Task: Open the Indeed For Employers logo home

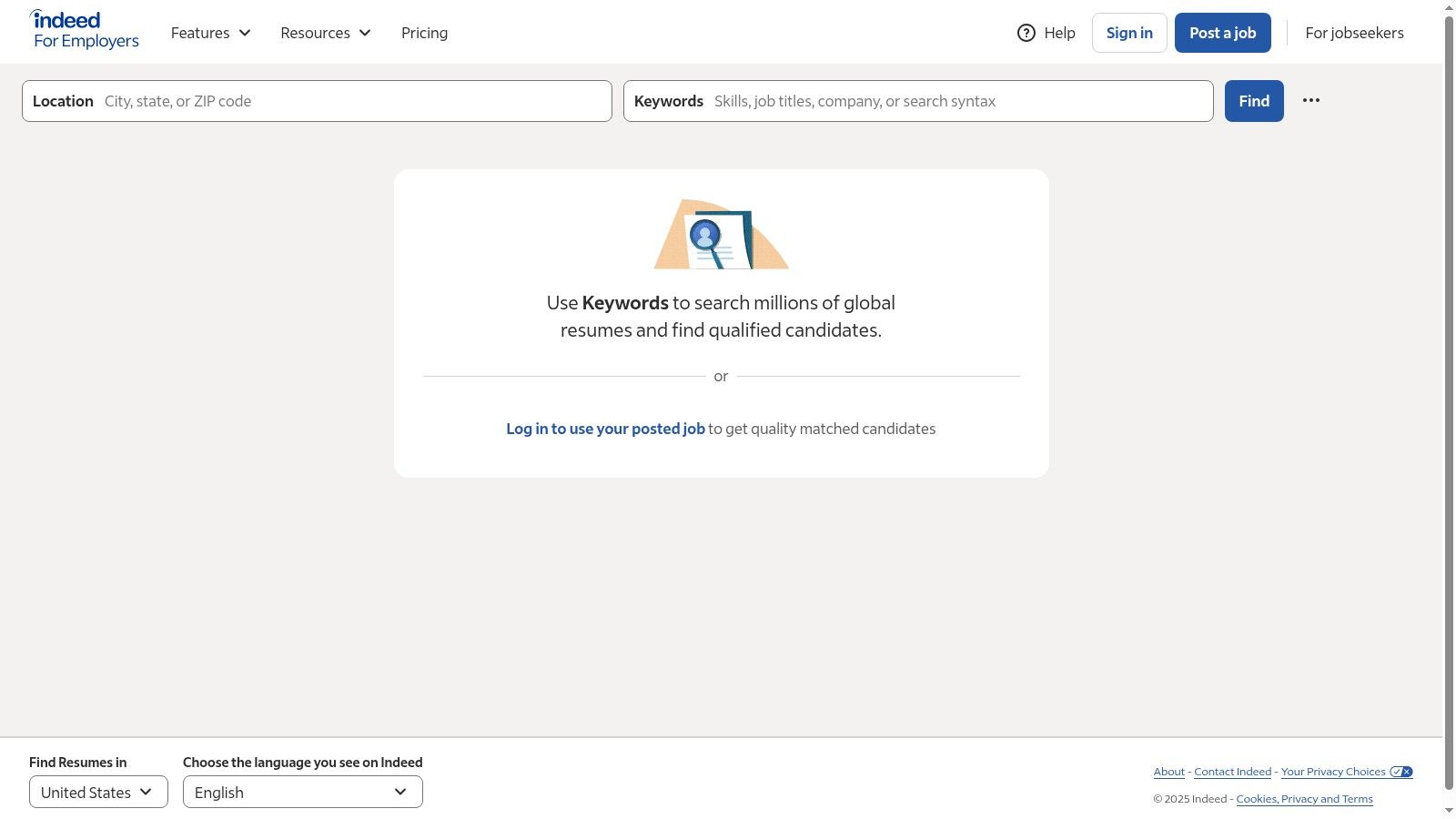Action: pos(86,30)
